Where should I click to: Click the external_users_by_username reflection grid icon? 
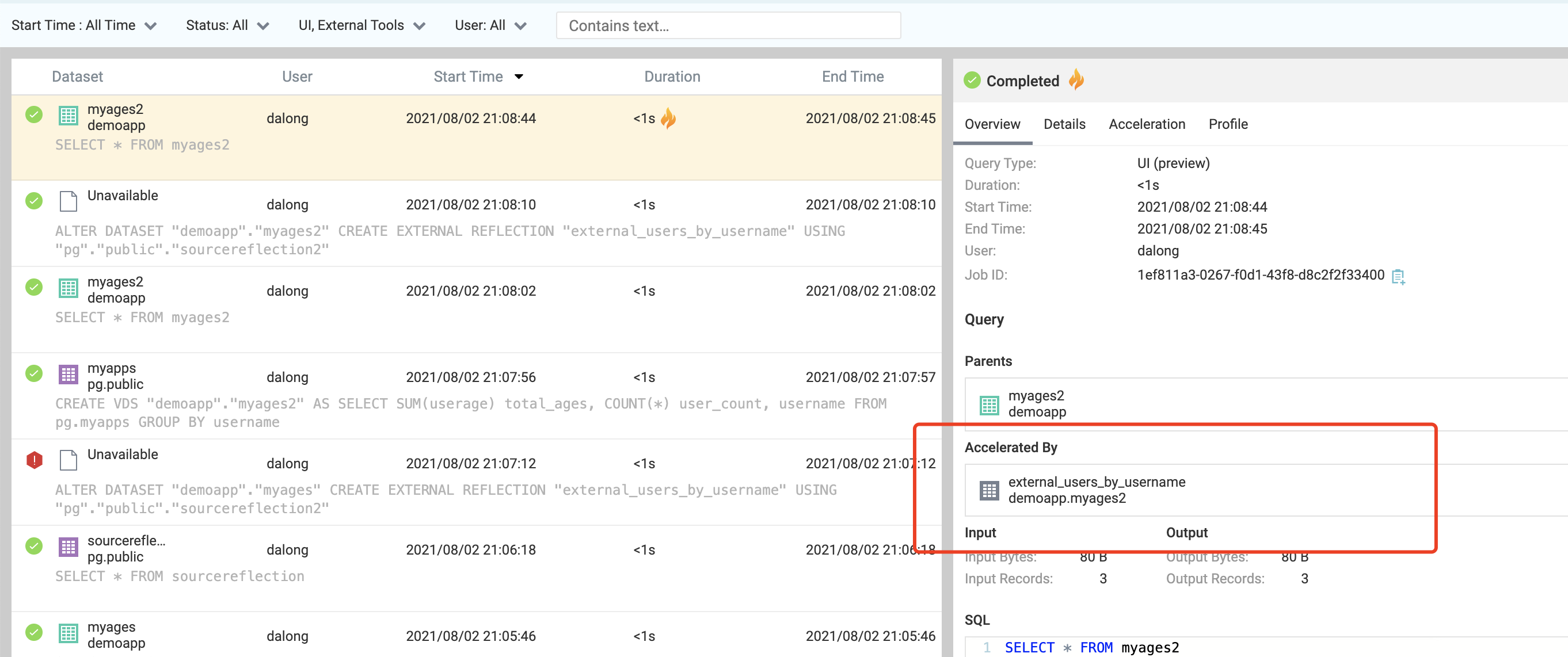click(989, 490)
